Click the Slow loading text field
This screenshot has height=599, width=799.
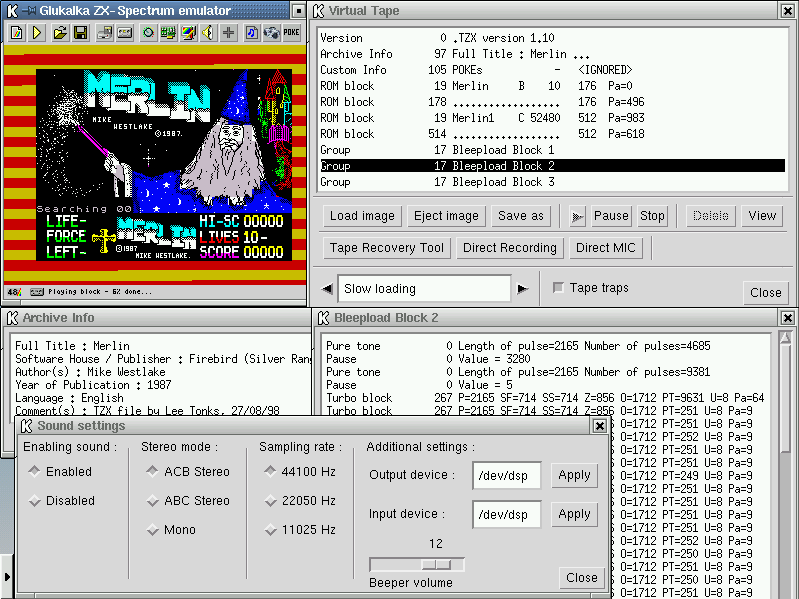[424, 289]
